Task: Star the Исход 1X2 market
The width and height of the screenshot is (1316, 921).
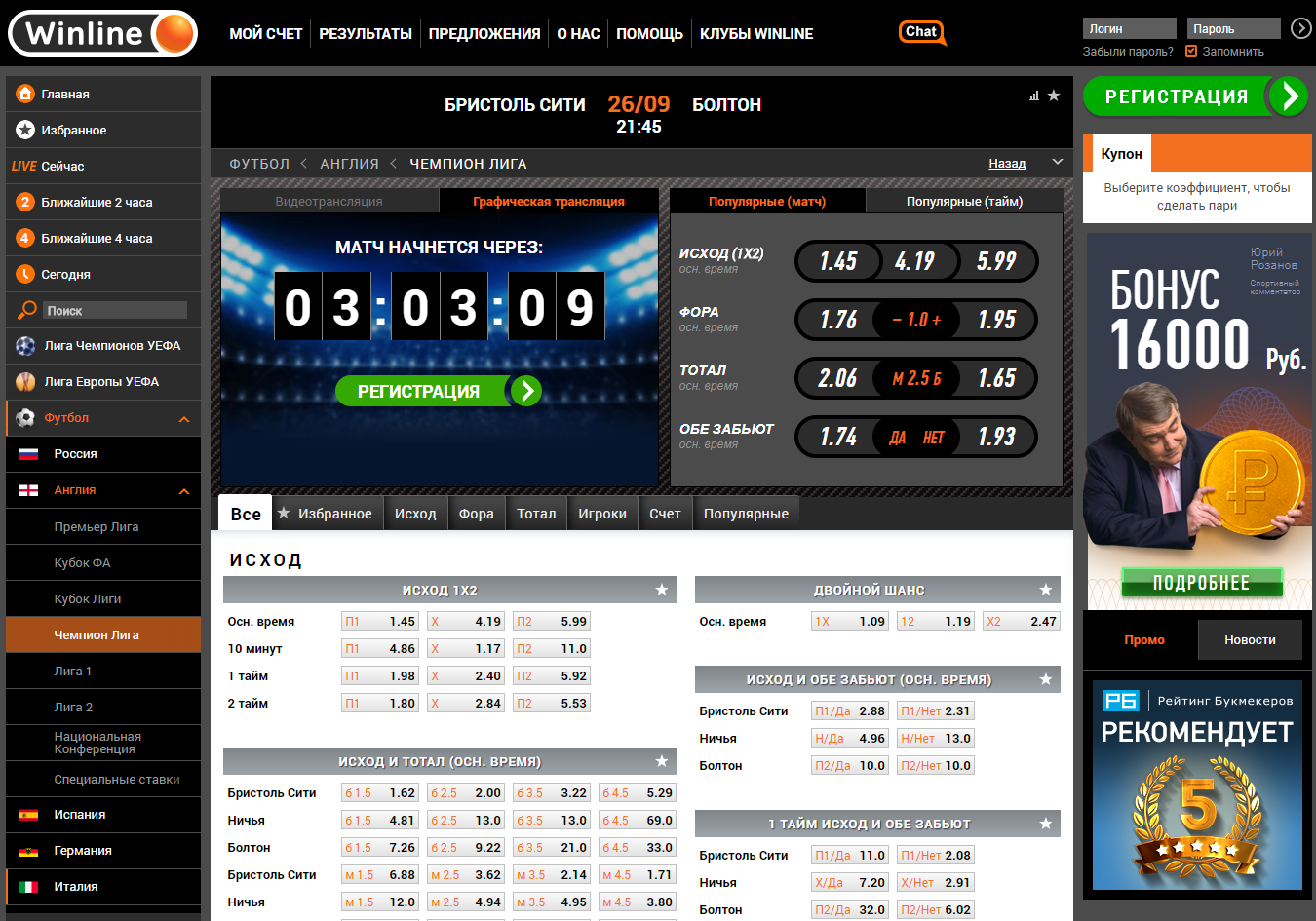Action: click(662, 590)
